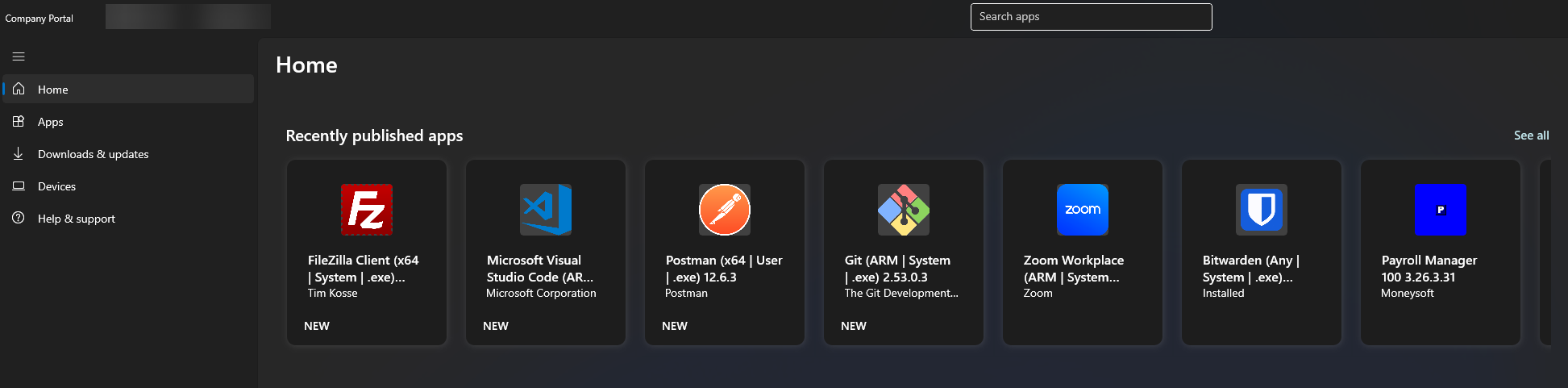Open Help & support page

pyautogui.click(x=76, y=219)
